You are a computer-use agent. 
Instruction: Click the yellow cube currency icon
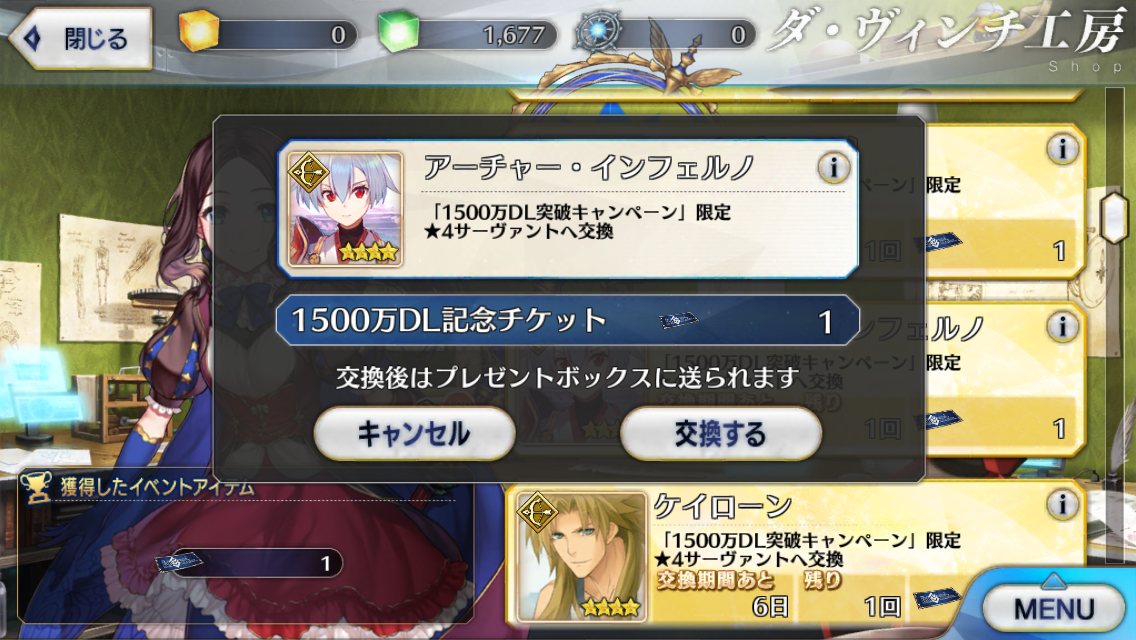pos(199,32)
